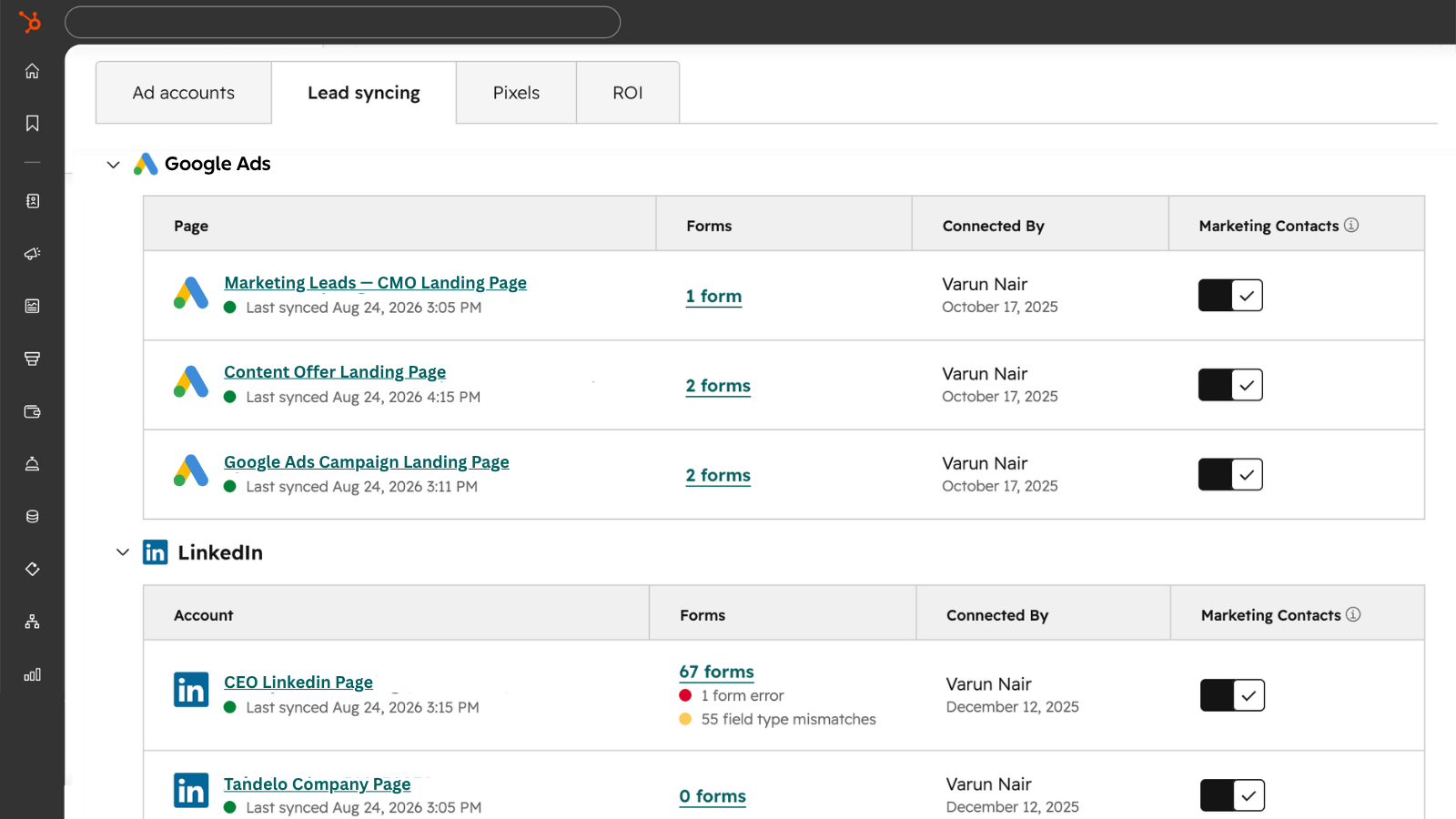Viewport: 1456px width, 819px height.
Task: Toggle marketing contacts for CEO Linkedin Page
Action: [x=1232, y=695]
